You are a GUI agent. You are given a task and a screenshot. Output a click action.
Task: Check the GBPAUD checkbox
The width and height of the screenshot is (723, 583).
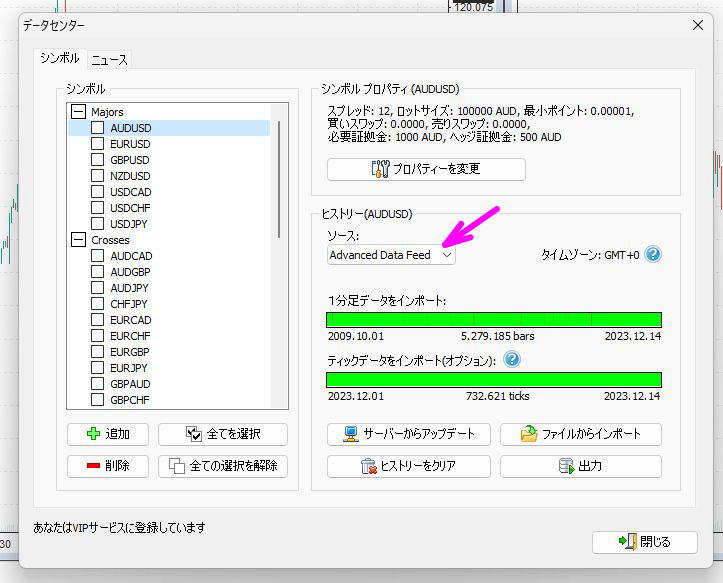coord(97,384)
